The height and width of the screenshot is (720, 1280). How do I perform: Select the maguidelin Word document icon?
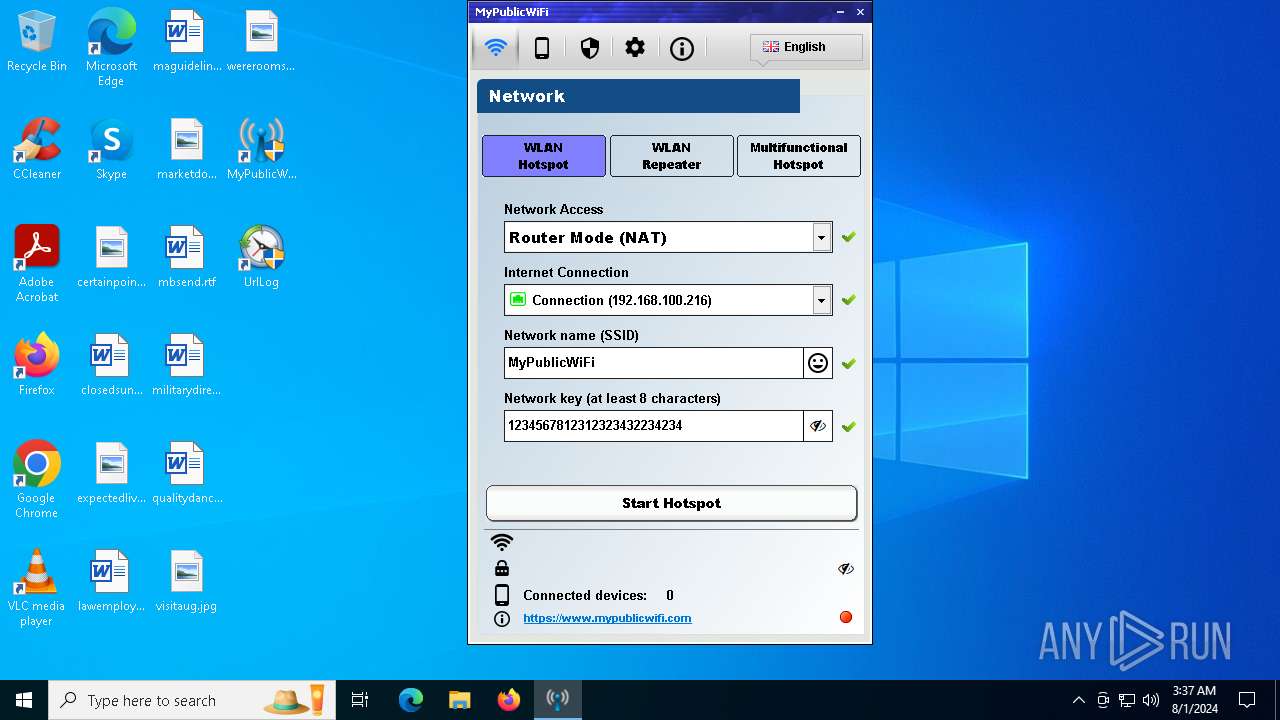pyautogui.click(x=186, y=42)
